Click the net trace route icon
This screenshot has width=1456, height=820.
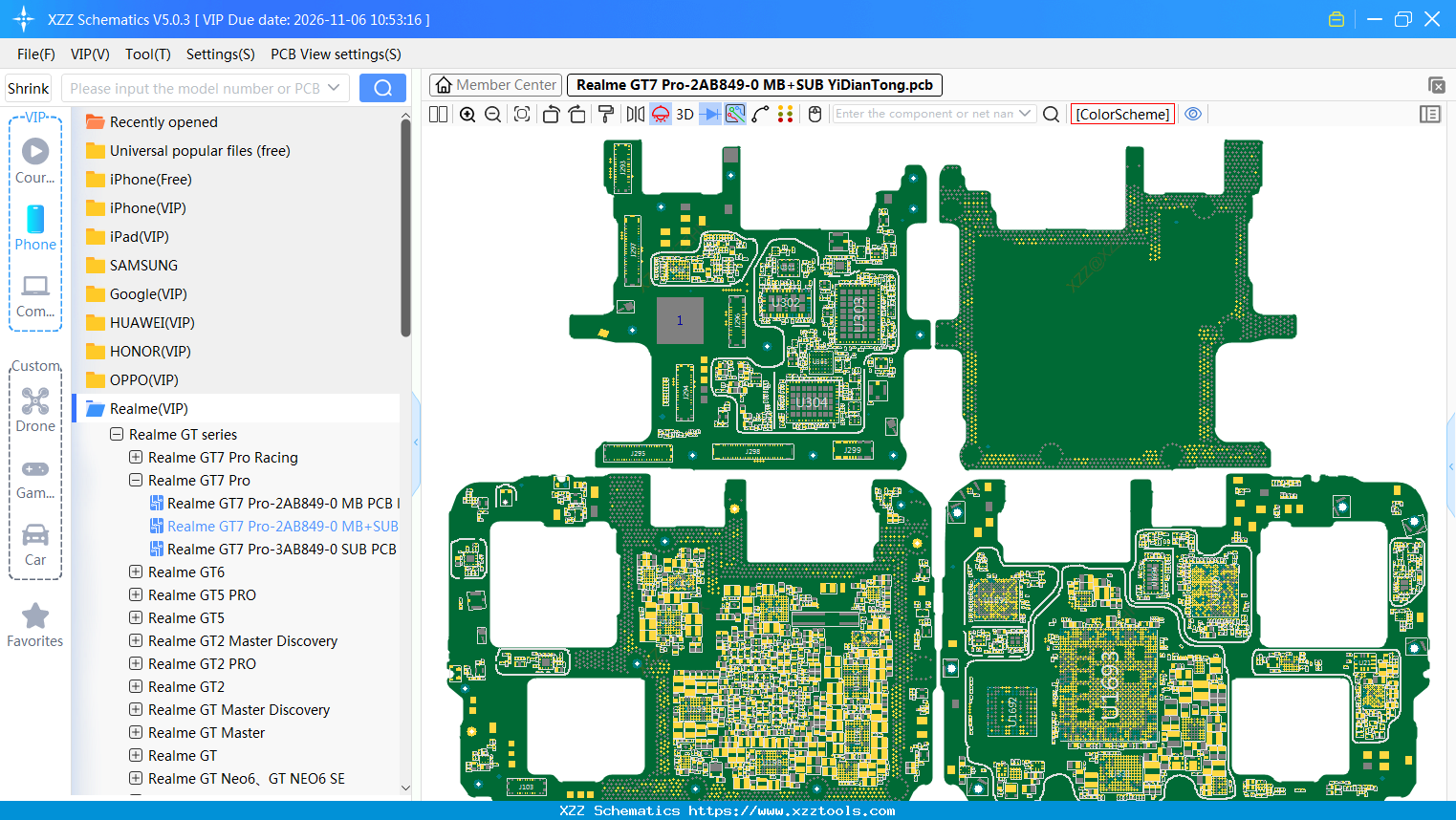click(x=735, y=114)
